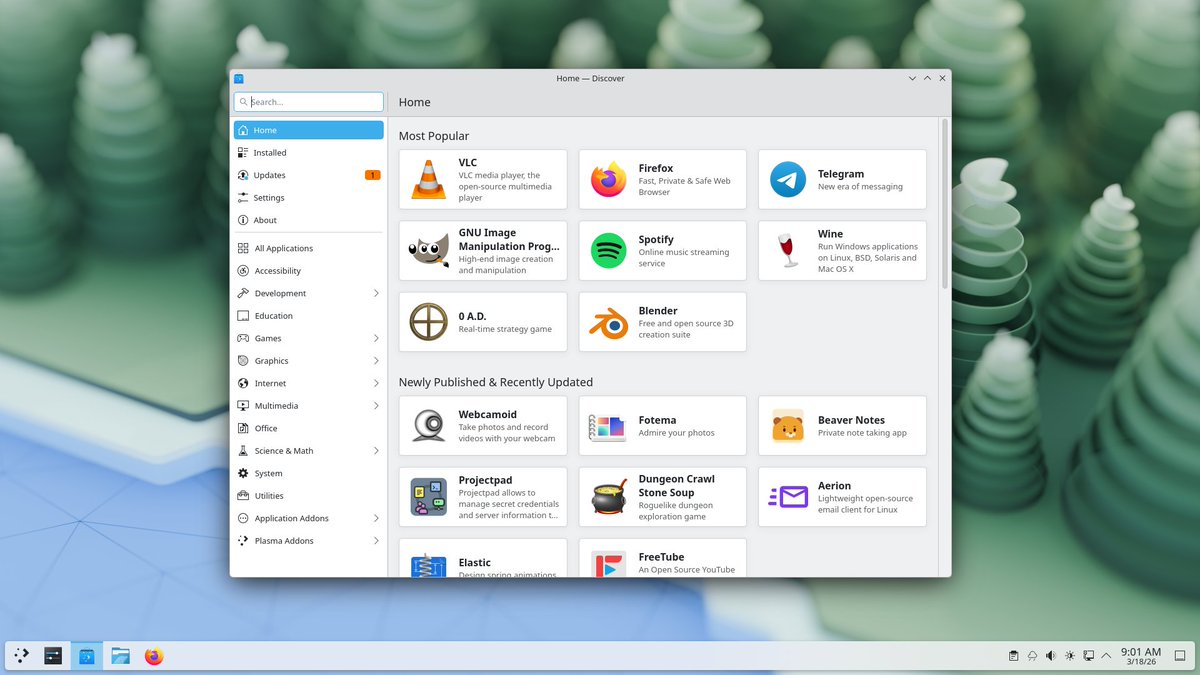Open the FreeTube app card

point(663,558)
